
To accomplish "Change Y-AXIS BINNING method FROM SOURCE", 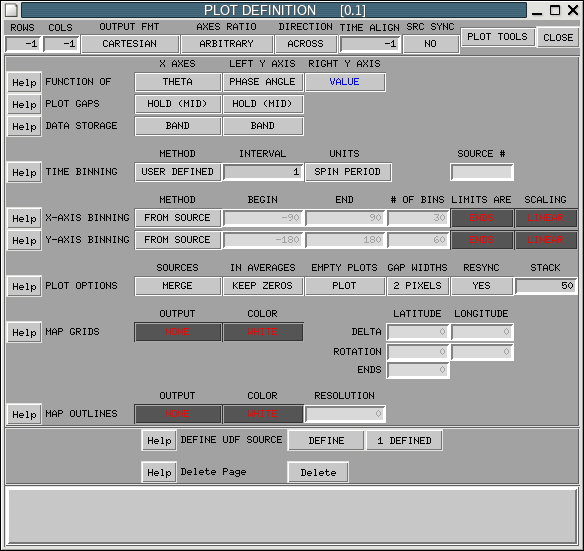I will tap(178, 240).
